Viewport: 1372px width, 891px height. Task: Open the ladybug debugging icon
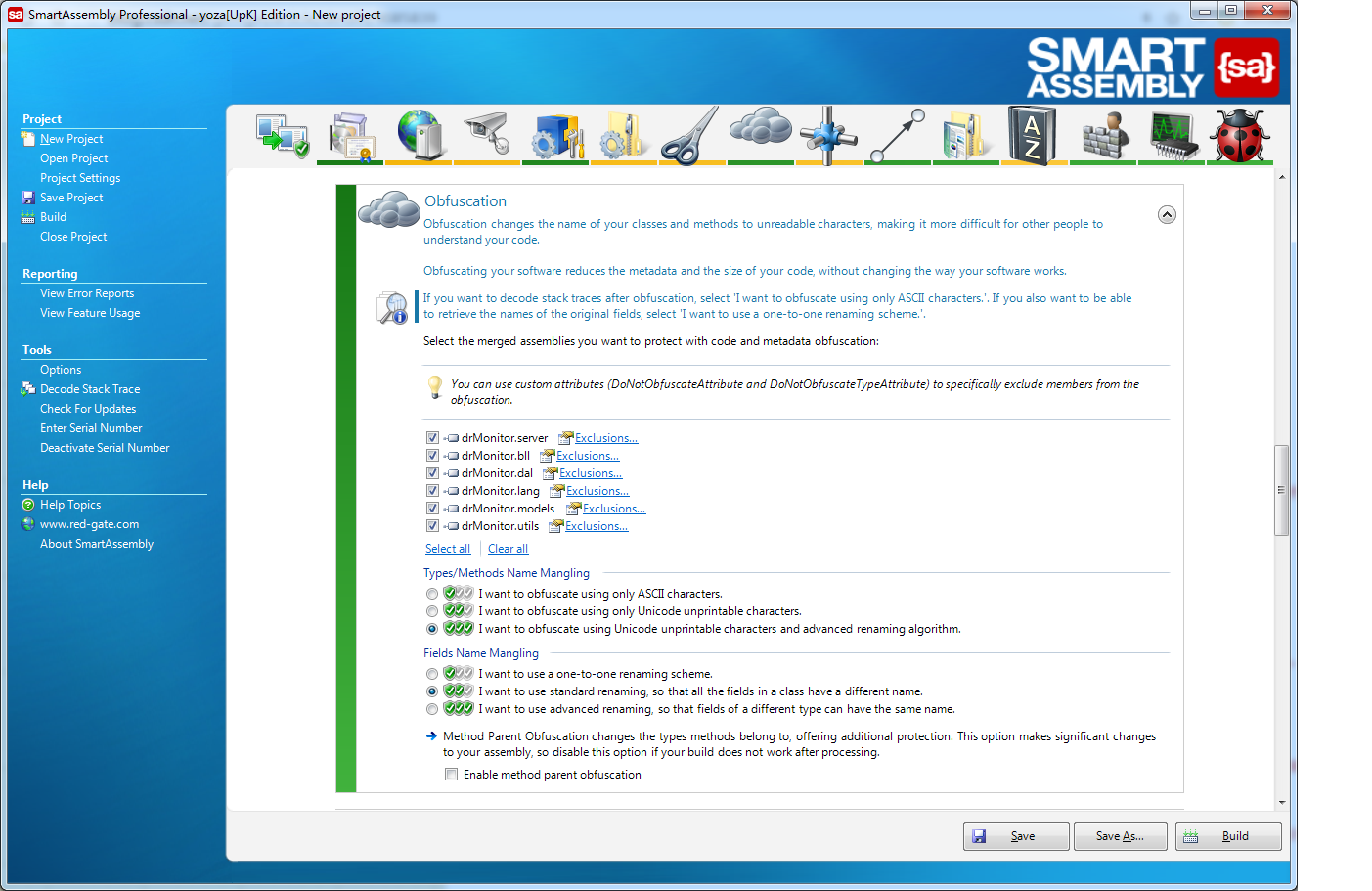[x=1240, y=135]
